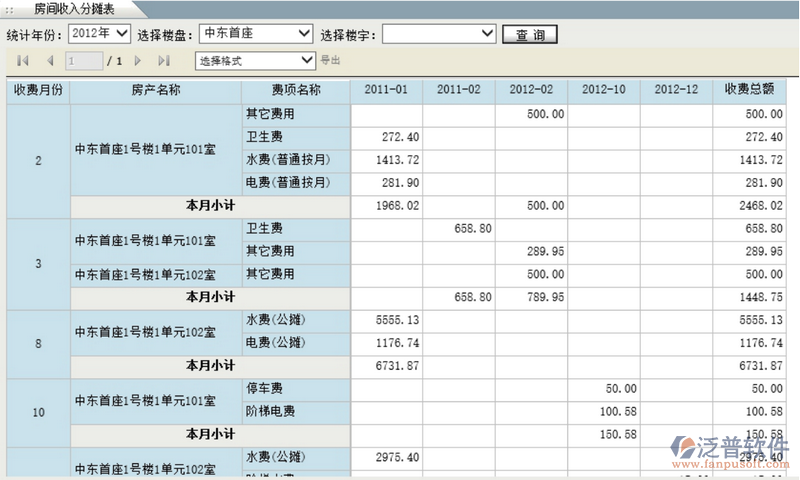This screenshot has height=480, width=800.
Task: Click 电费(公摊) in month 8 group
Action: (x=276, y=343)
